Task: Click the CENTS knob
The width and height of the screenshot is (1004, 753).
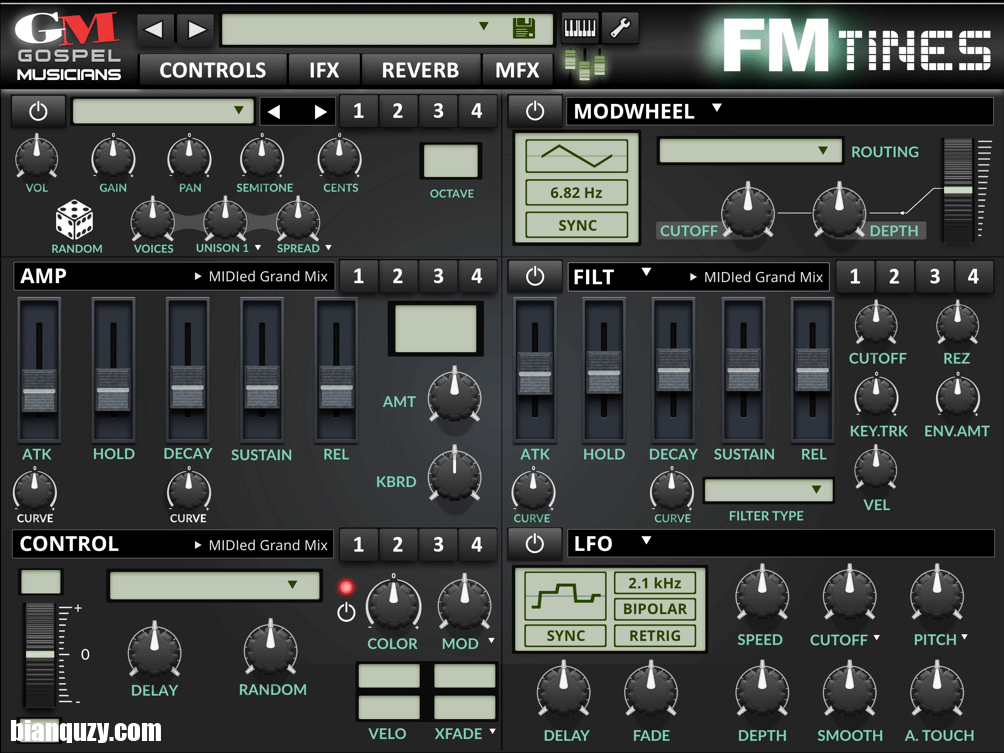Action: click(339, 157)
